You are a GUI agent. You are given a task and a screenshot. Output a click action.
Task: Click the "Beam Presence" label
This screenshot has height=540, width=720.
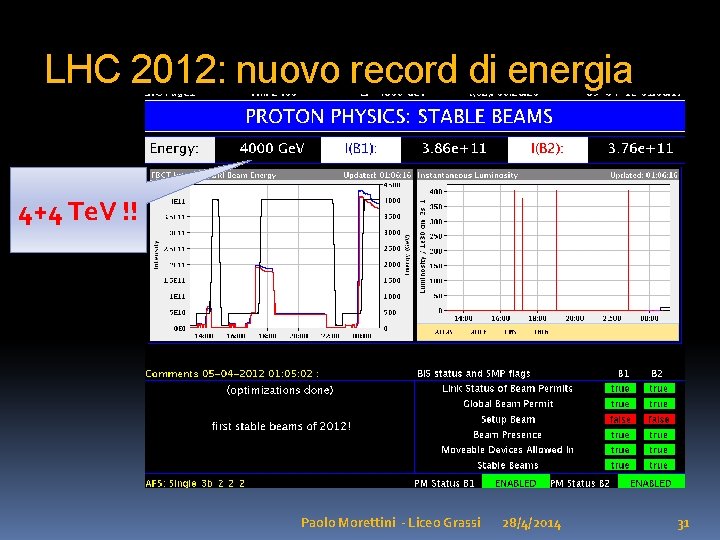click(x=507, y=434)
